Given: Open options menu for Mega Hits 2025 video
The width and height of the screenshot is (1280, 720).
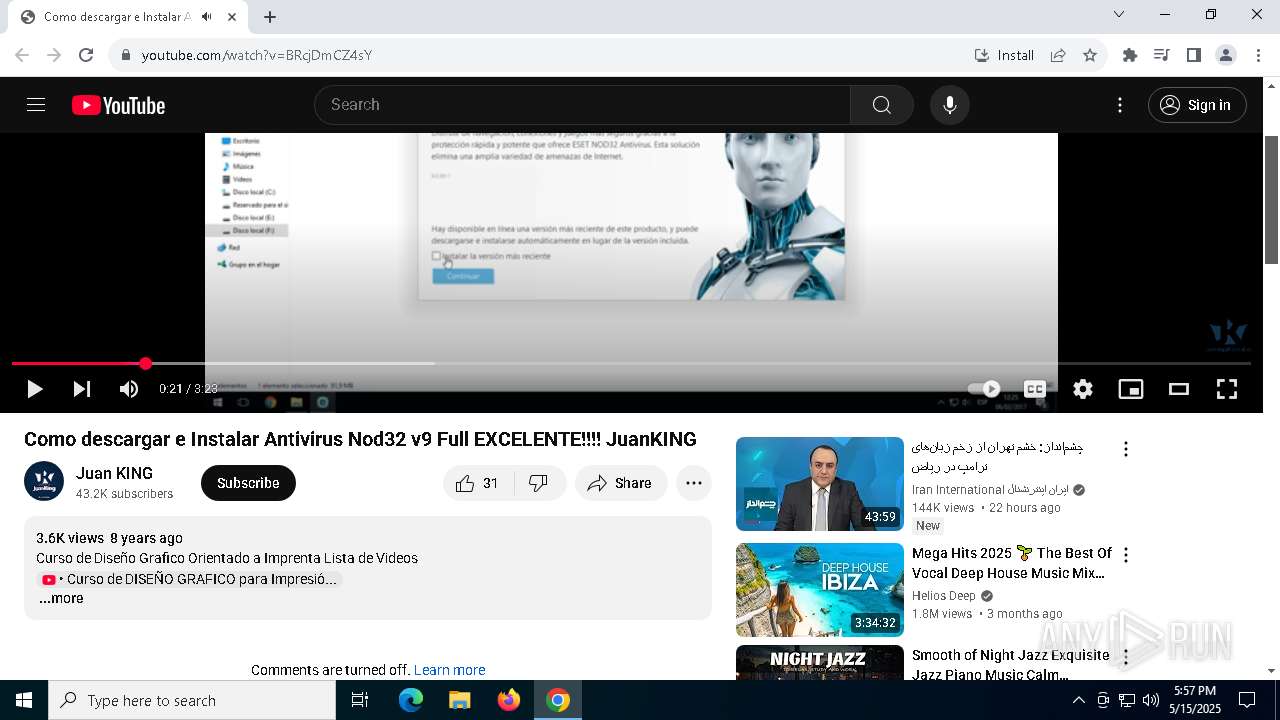Looking at the screenshot, I should coord(1126,555).
